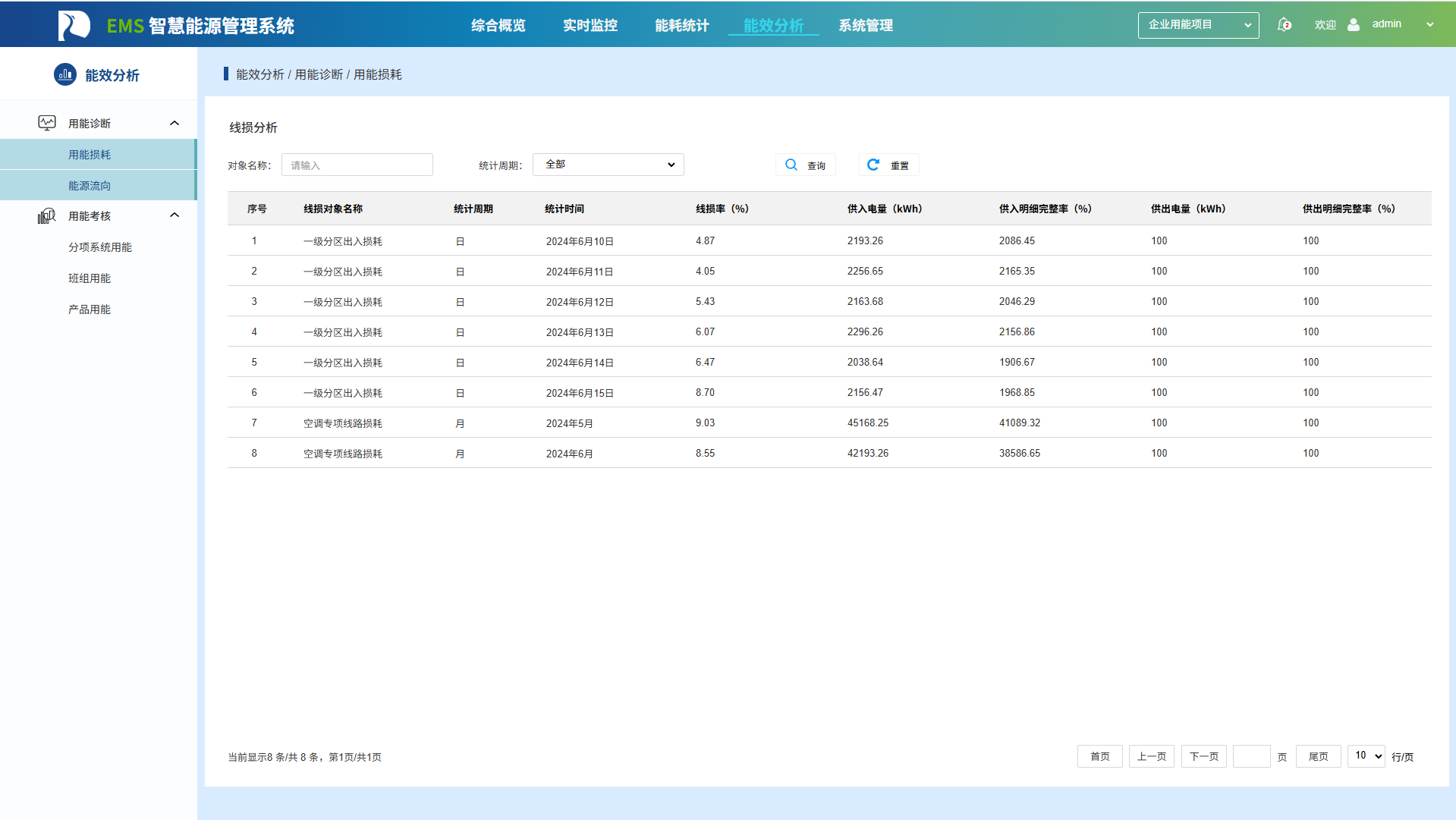
Task: Click the 下一页 pagination button
Action: coord(1204,756)
